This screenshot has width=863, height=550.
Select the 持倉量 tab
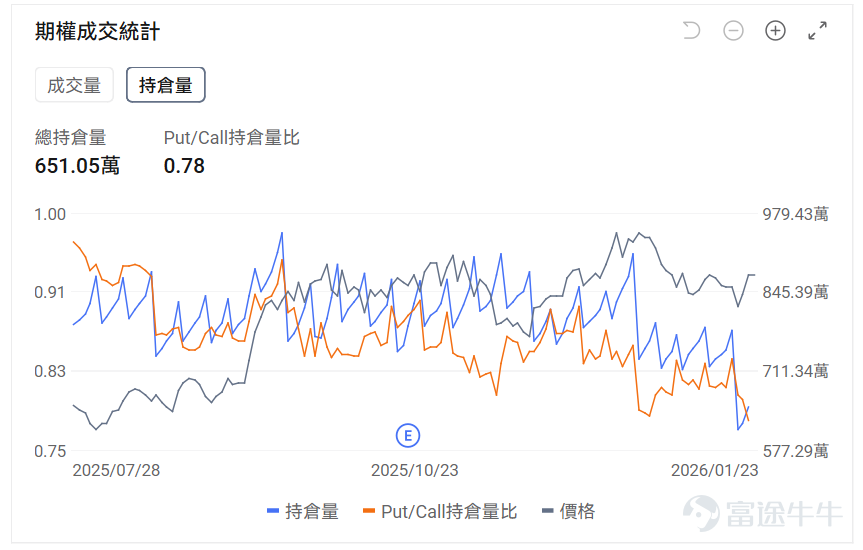coord(166,85)
